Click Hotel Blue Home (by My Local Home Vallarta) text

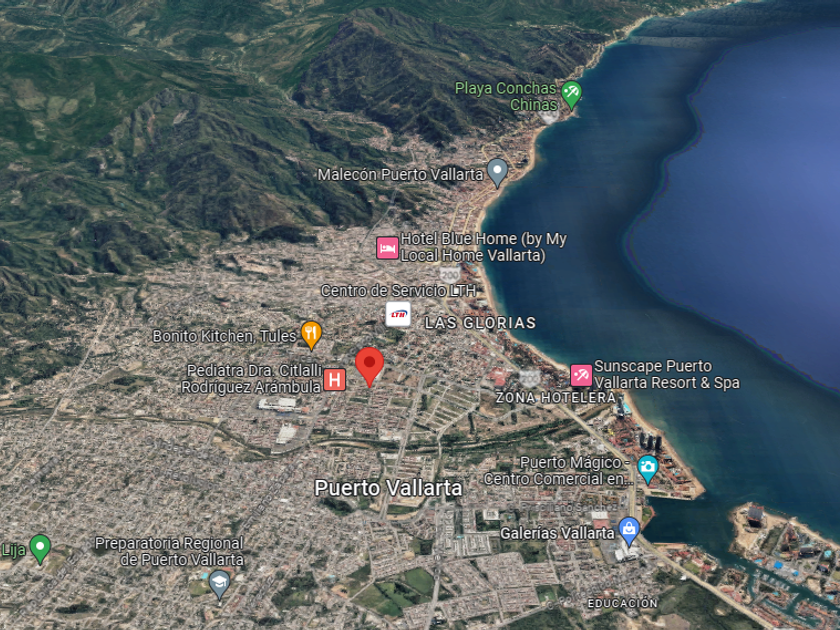click(x=484, y=247)
